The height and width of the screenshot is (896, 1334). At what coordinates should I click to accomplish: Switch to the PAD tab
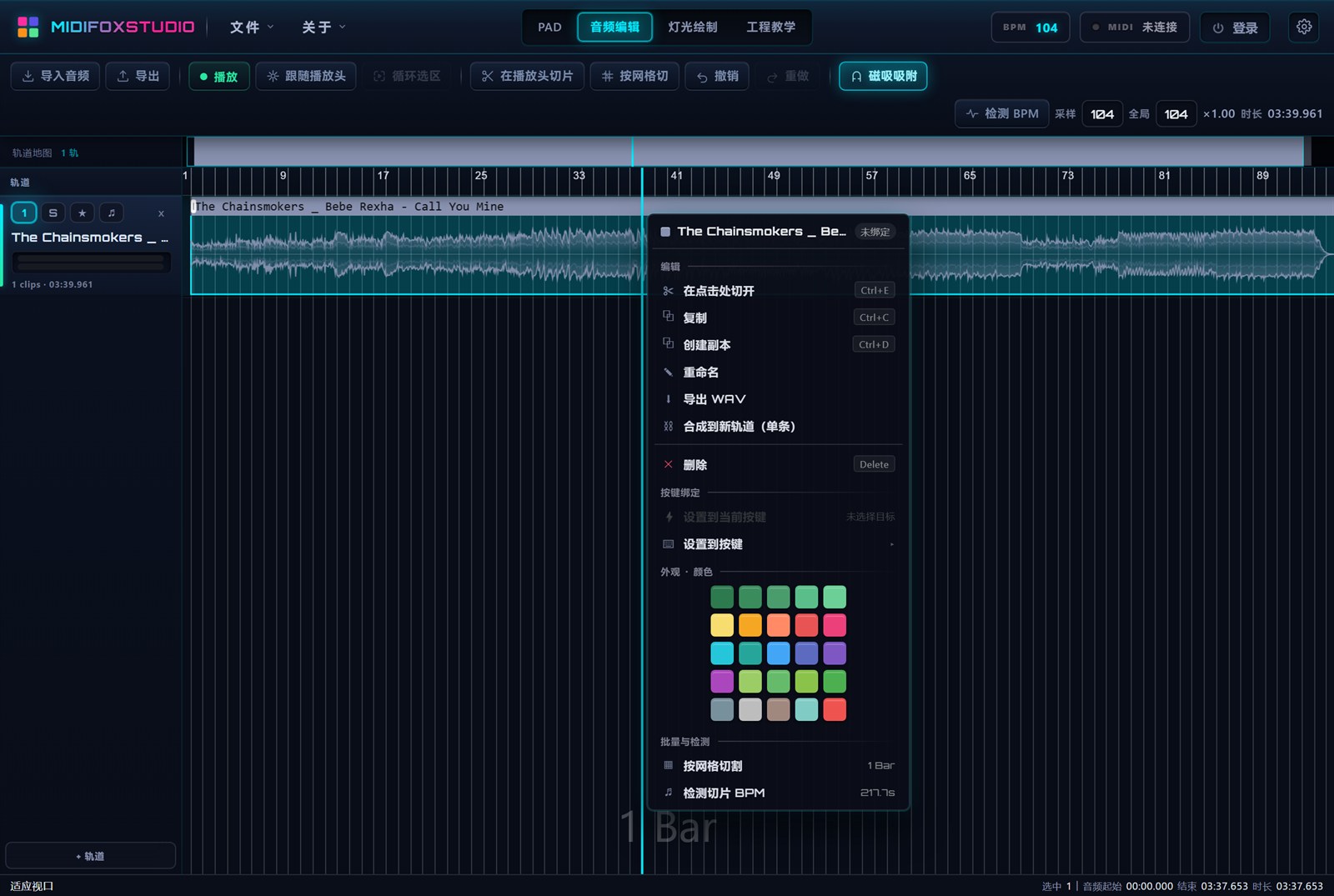549,27
